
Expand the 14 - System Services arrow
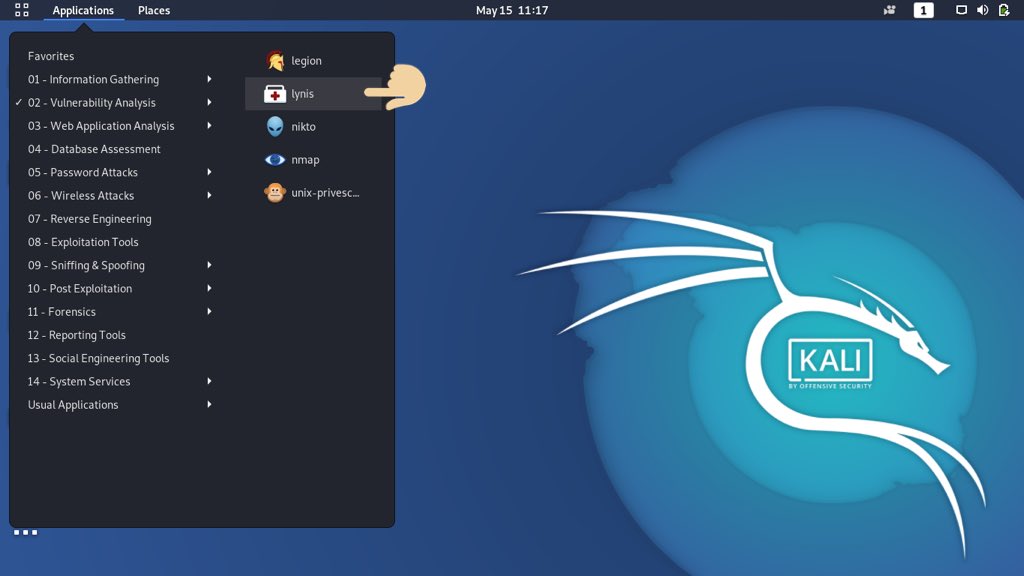(x=209, y=381)
